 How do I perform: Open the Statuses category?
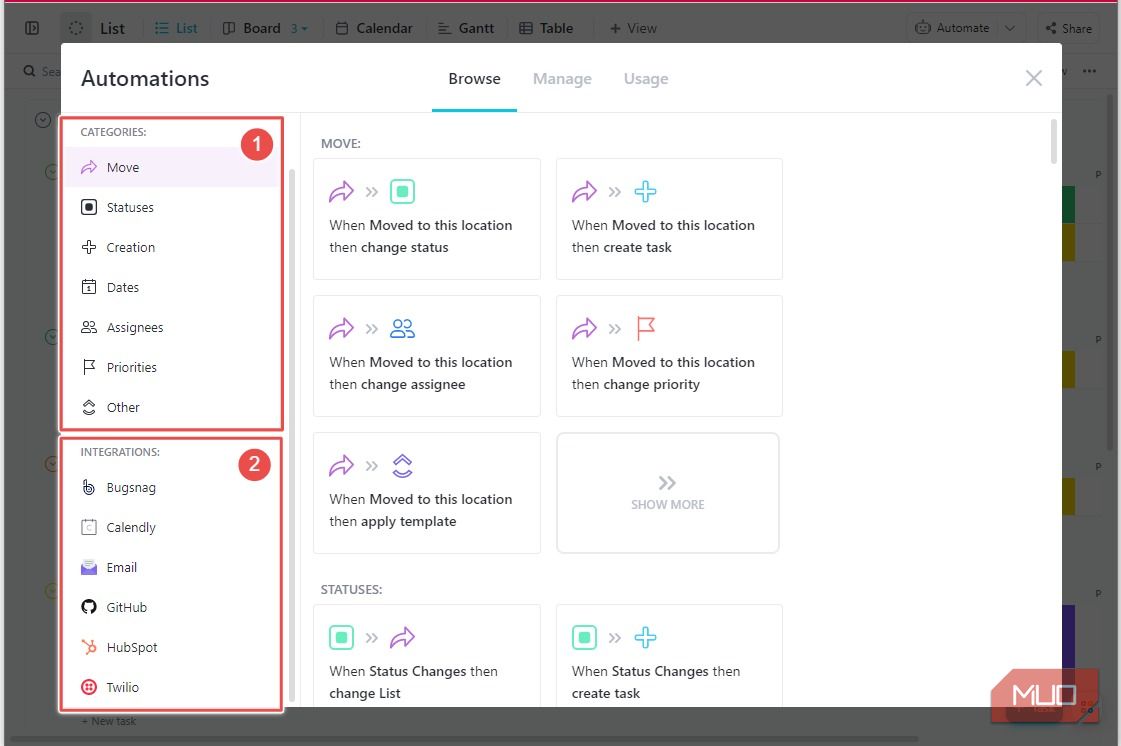tap(130, 207)
